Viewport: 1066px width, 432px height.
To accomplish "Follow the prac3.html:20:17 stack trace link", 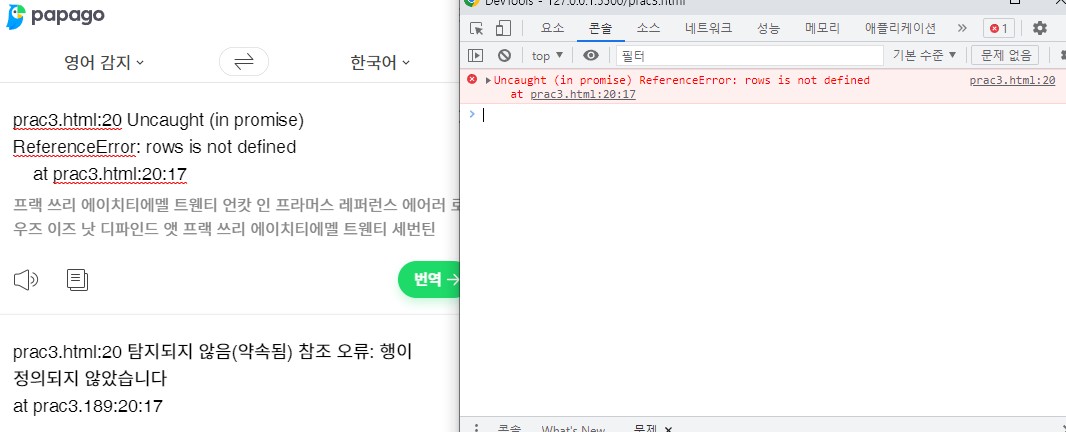I will (583, 95).
